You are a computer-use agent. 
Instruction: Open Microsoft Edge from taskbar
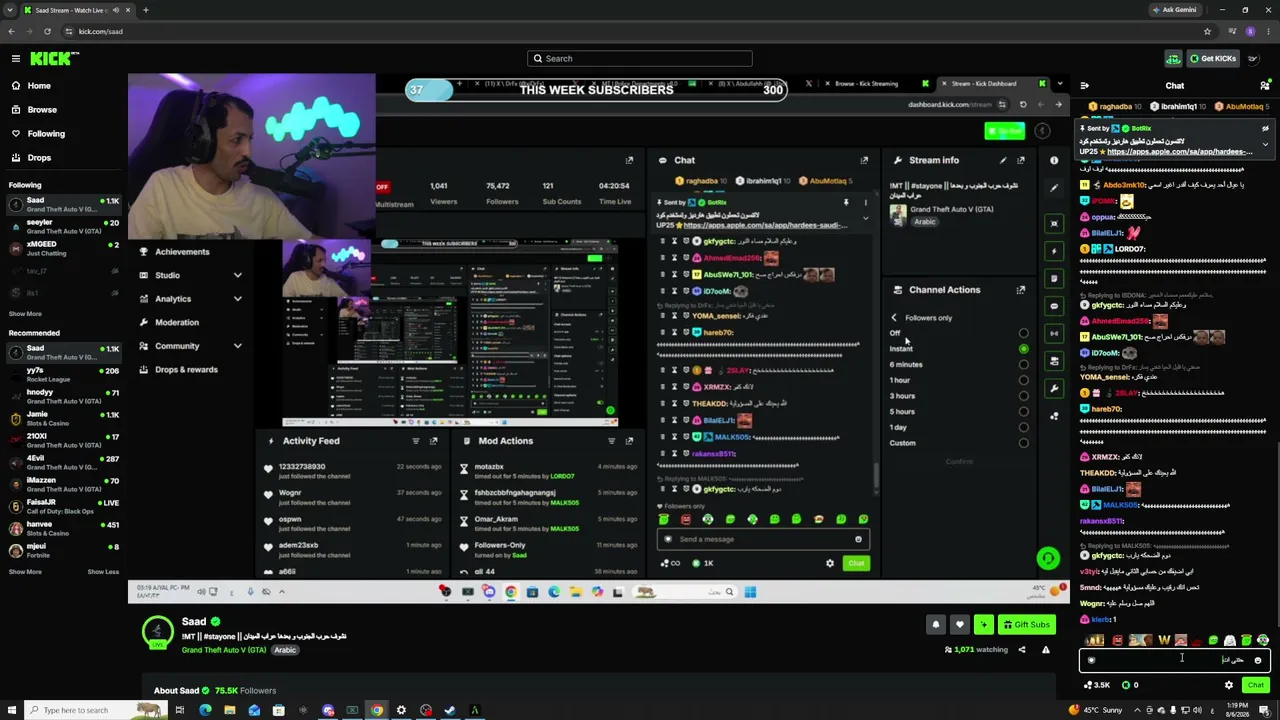(205, 710)
